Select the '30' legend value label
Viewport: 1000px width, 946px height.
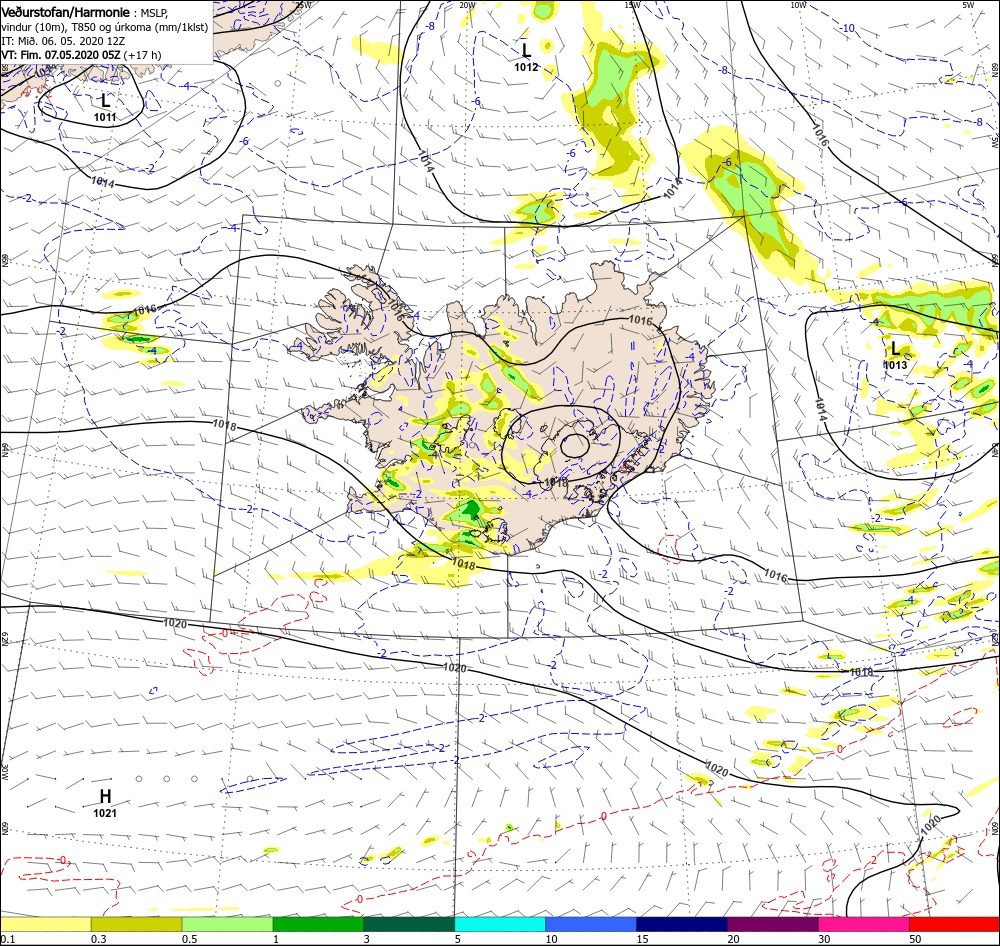coord(825,940)
